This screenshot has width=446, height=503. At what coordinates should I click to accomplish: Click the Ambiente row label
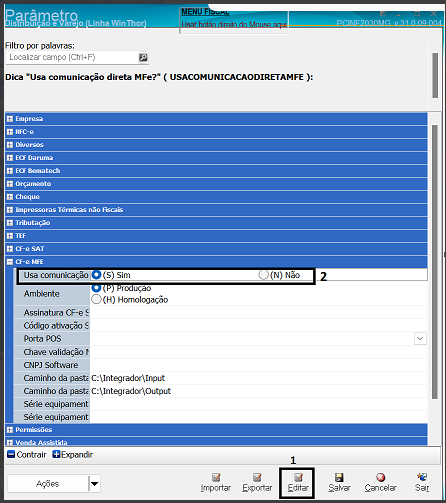pyautogui.click(x=42, y=294)
